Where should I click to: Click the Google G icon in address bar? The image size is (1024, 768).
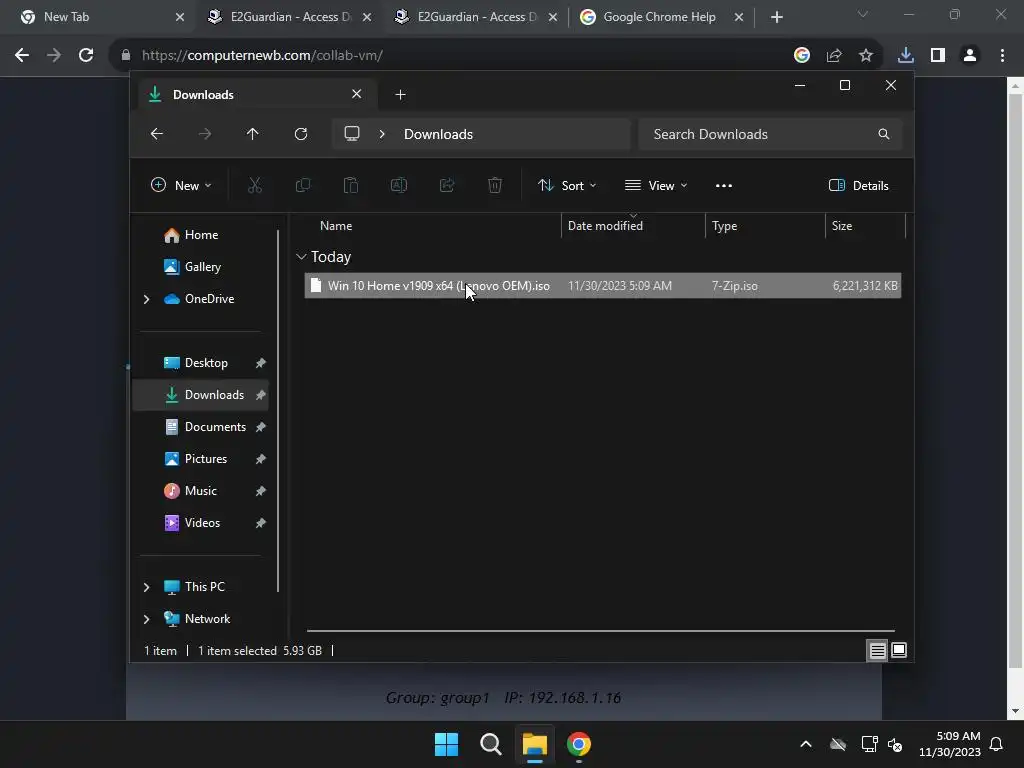802,56
